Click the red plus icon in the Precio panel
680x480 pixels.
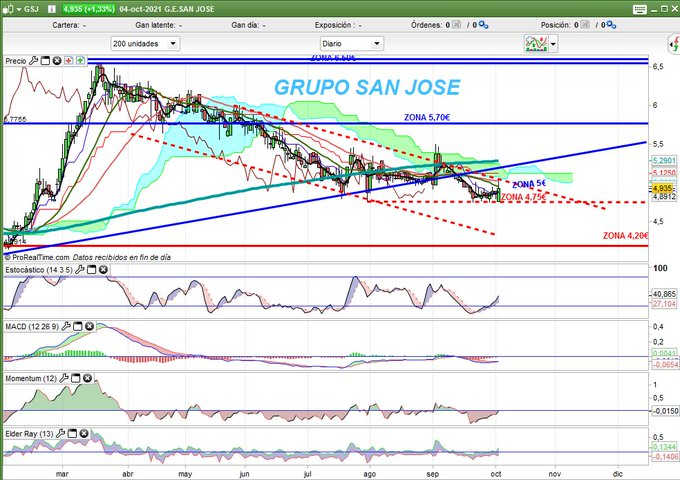[69, 61]
